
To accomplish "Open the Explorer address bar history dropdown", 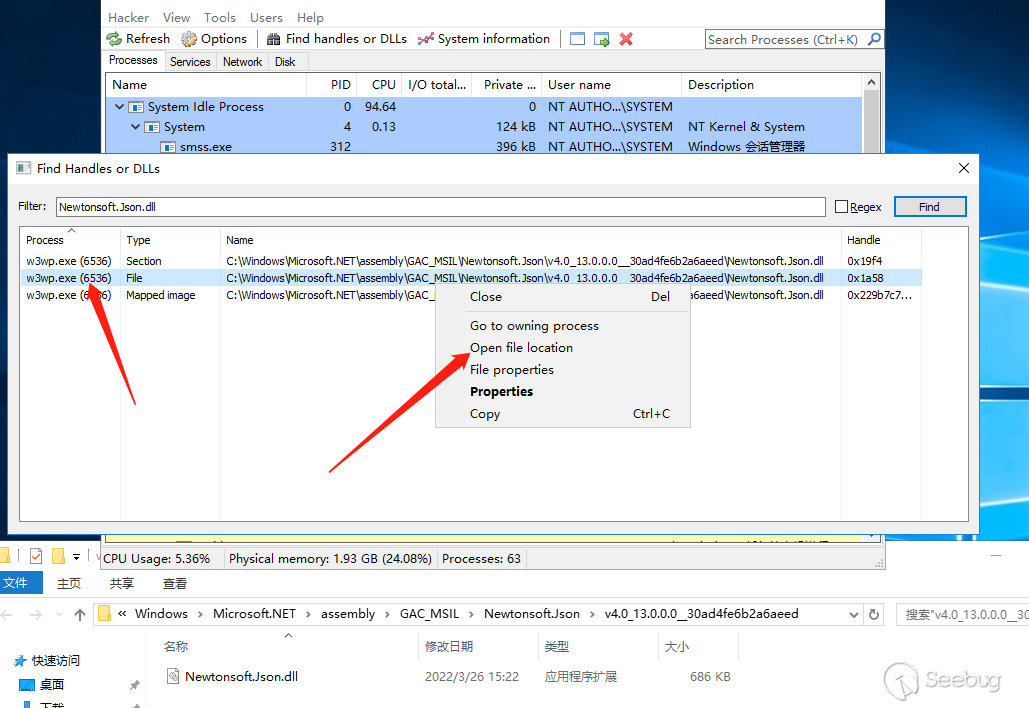I will click(853, 614).
